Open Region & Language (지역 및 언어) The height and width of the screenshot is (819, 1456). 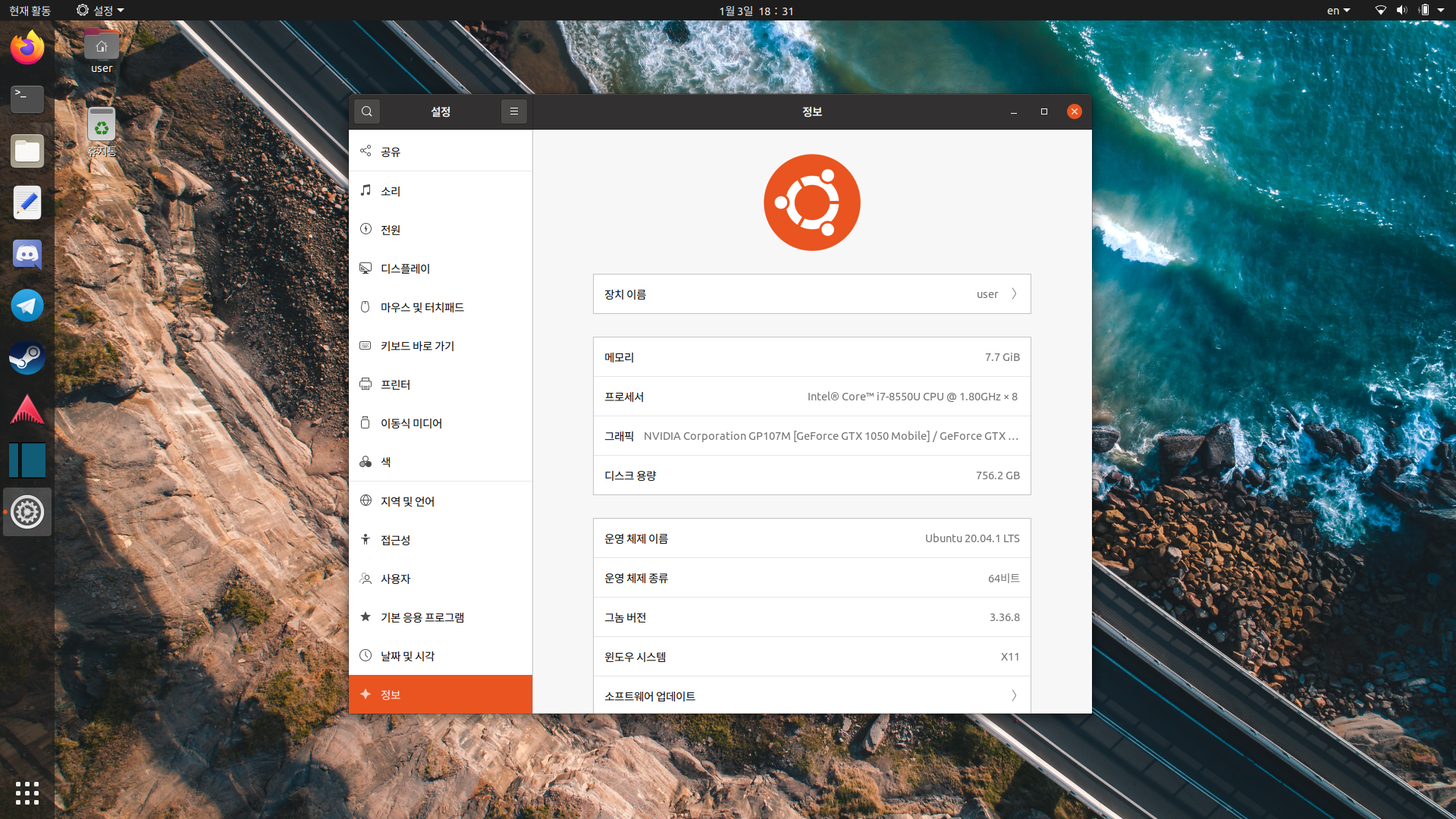click(440, 501)
